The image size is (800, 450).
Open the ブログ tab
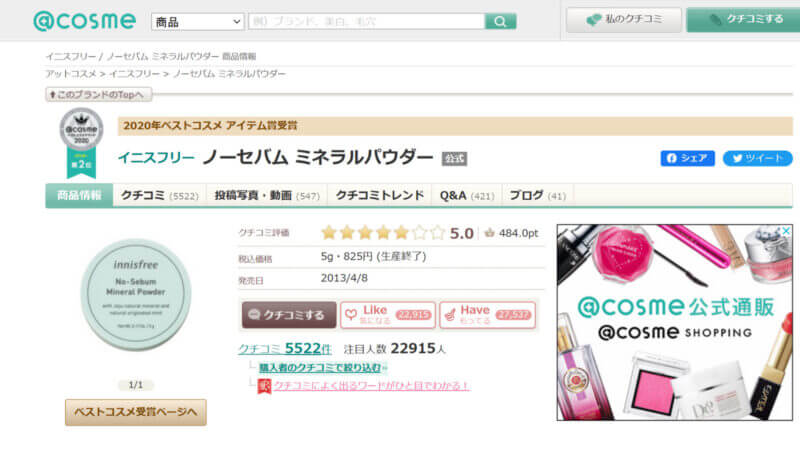[538, 195]
